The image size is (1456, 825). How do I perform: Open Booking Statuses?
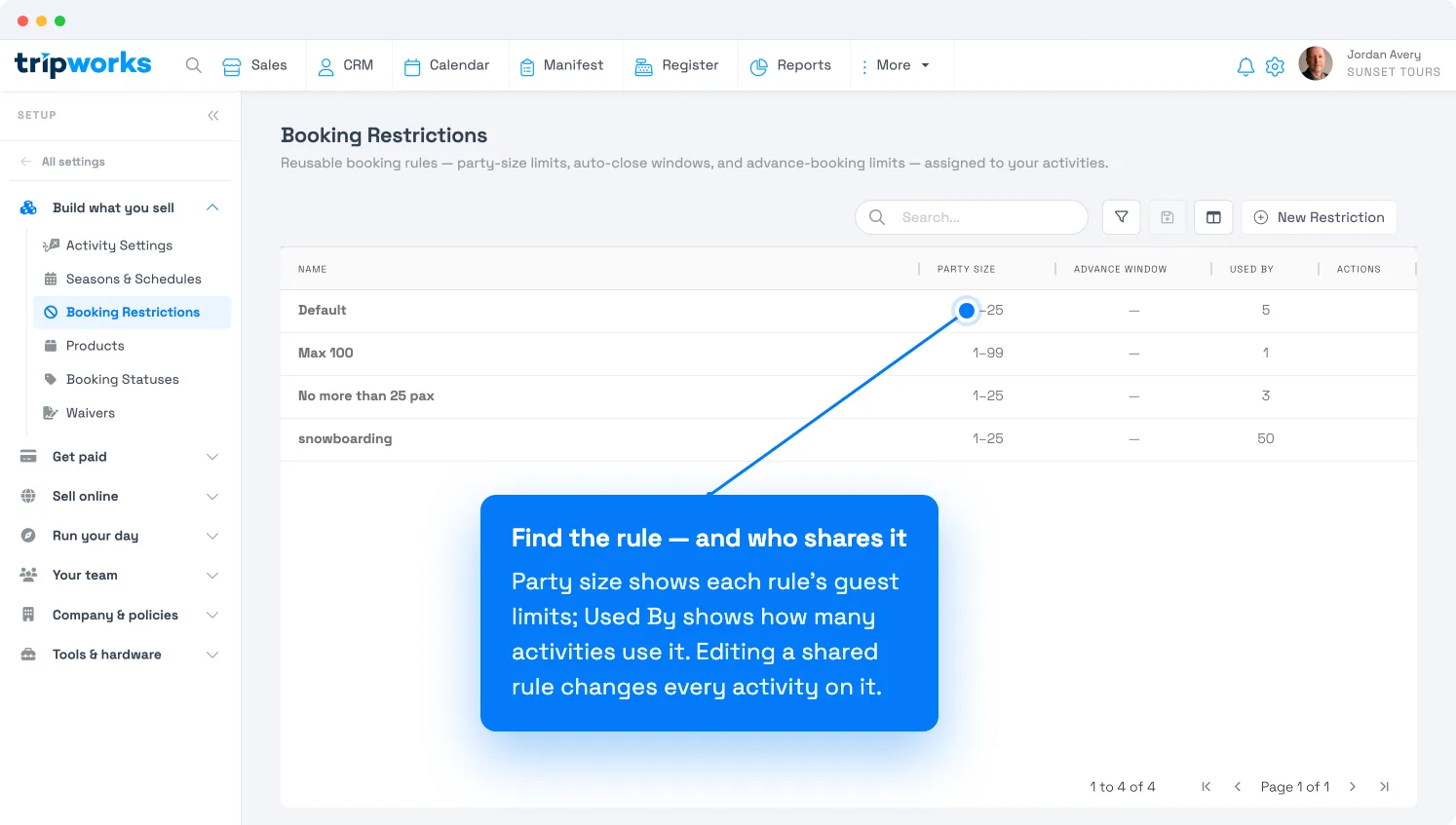click(122, 380)
